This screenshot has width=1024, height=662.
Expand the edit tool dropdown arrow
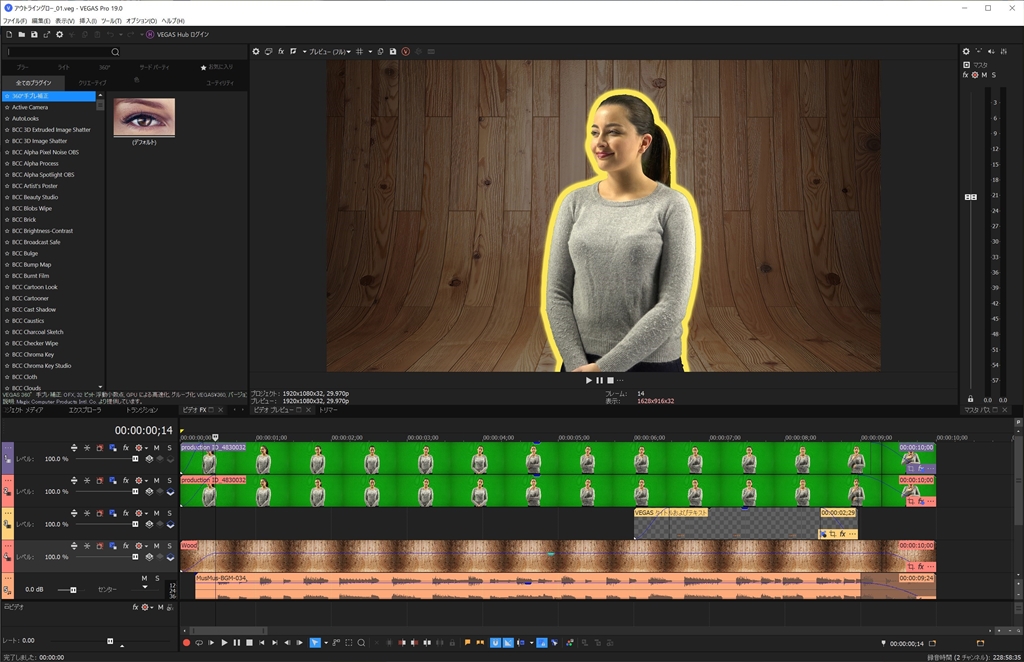325,643
